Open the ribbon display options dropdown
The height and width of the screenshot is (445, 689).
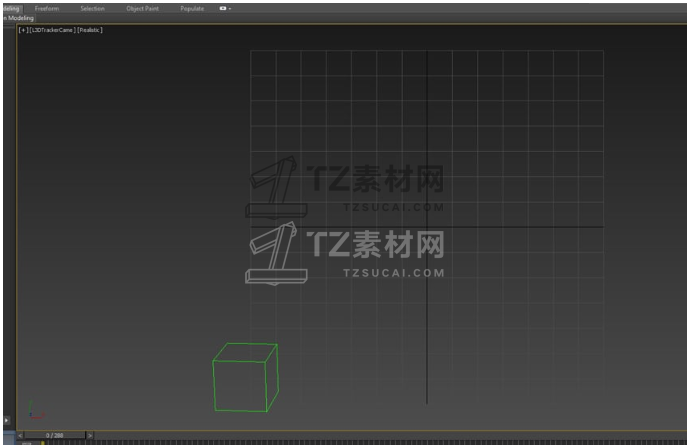[225, 8]
